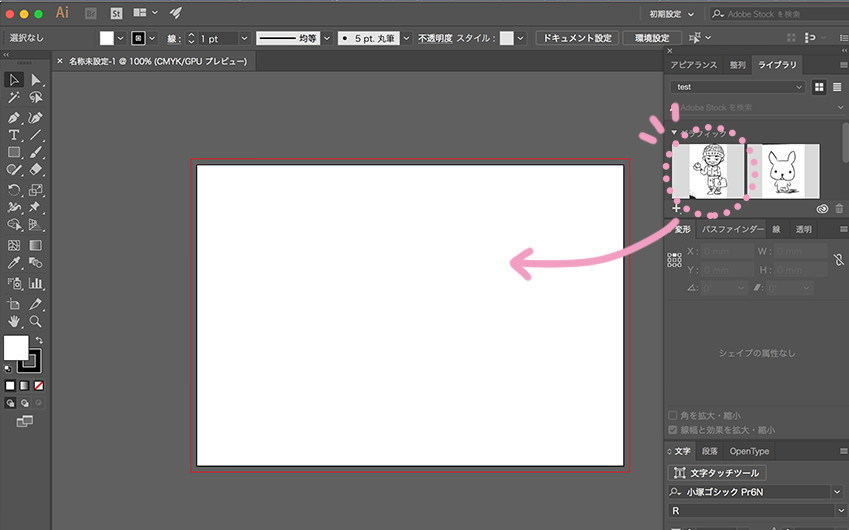The width and height of the screenshot is (849, 530).
Task: Open the 初期設定 workspace dropdown
Action: (x=671, y=14)
